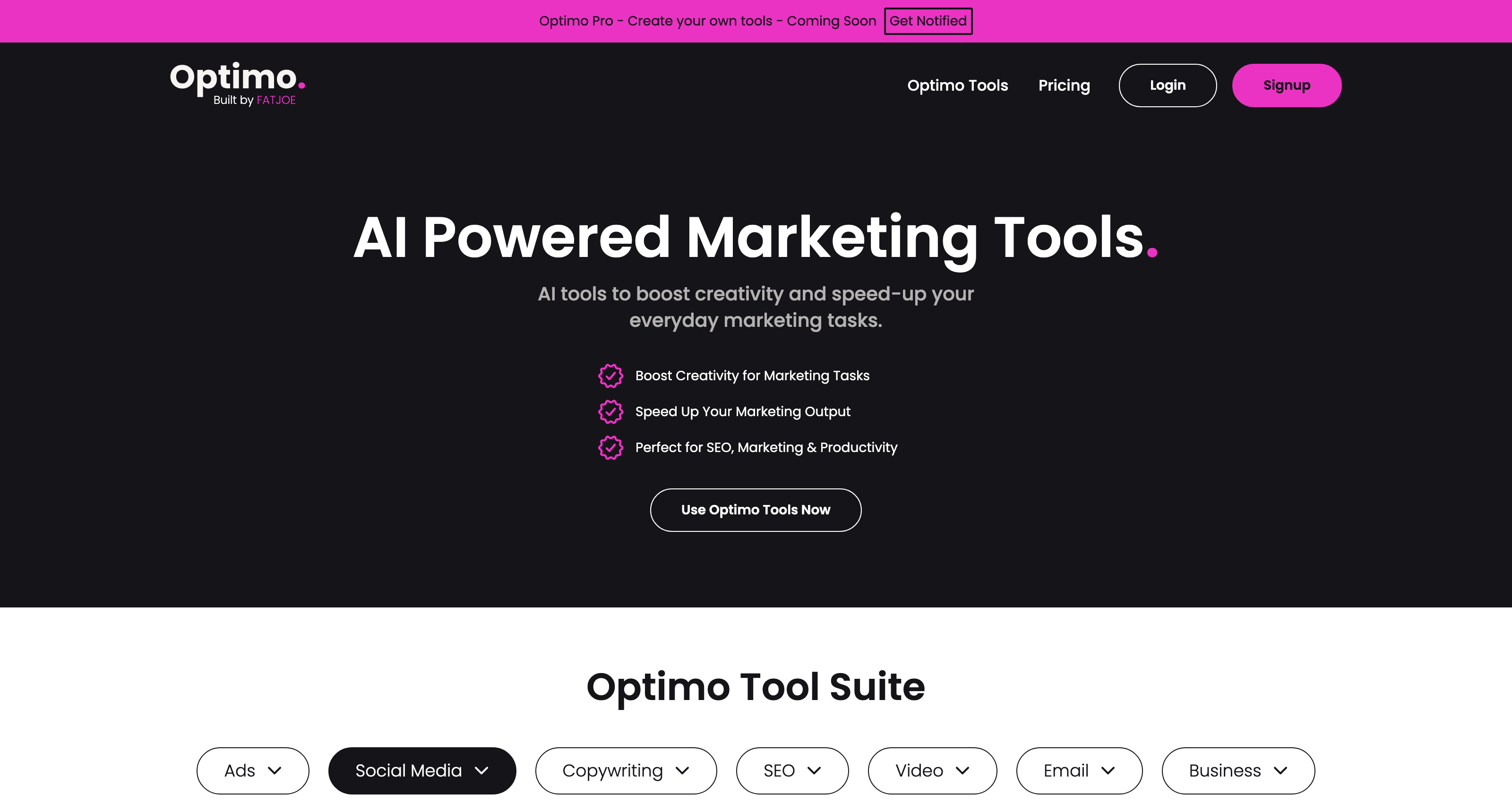The width and height of the screenshot is (1512, 803).
Task: Go to the Pricing page
Action: point(1064,85)
